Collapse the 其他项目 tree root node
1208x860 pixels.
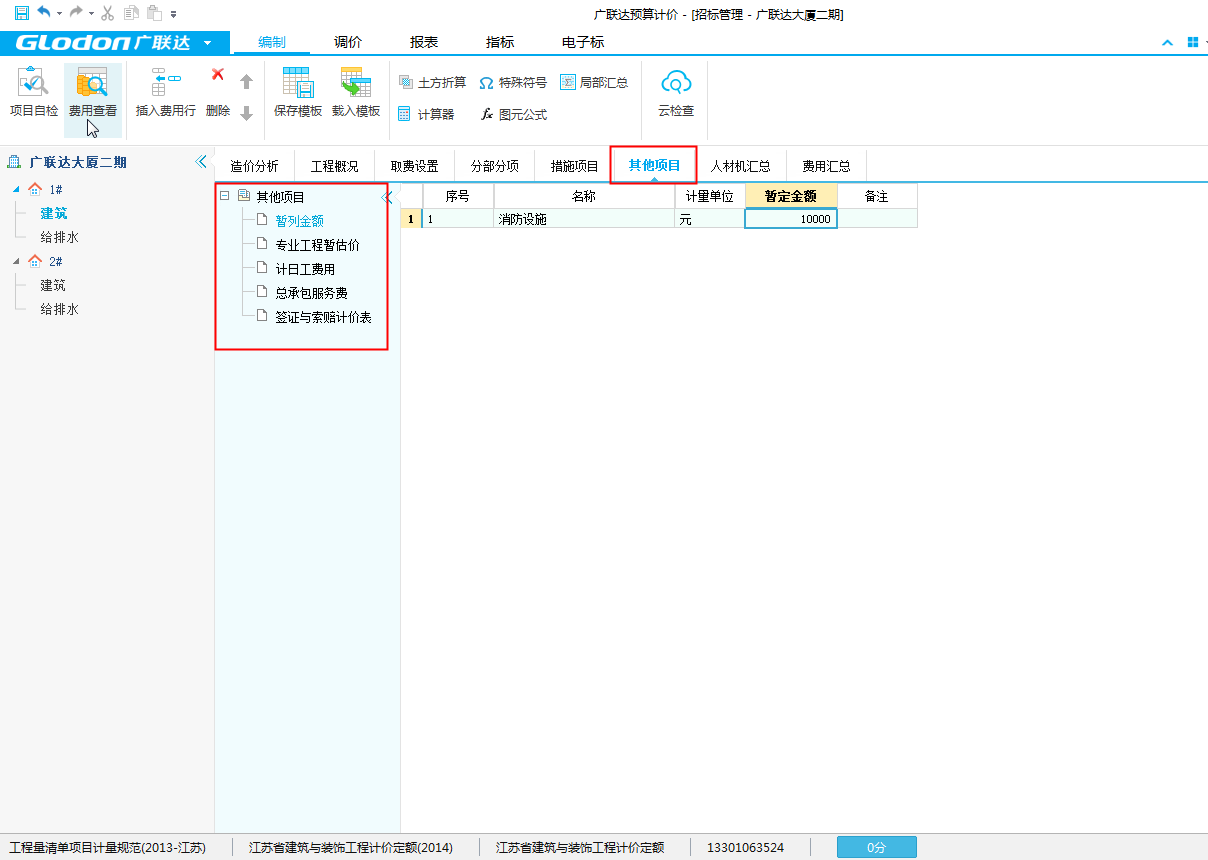point(225,197)
